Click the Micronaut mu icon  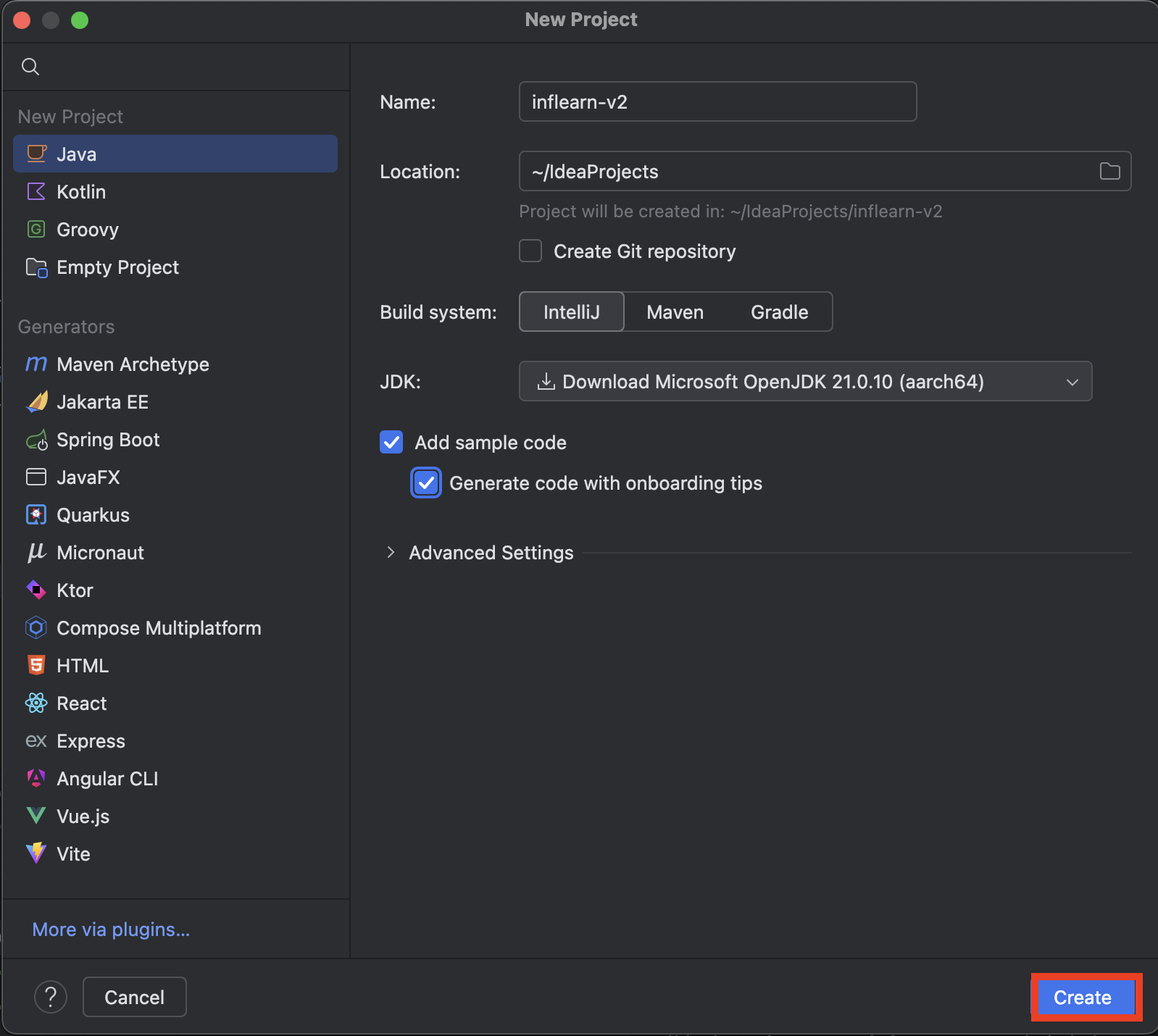click(36, 553)
